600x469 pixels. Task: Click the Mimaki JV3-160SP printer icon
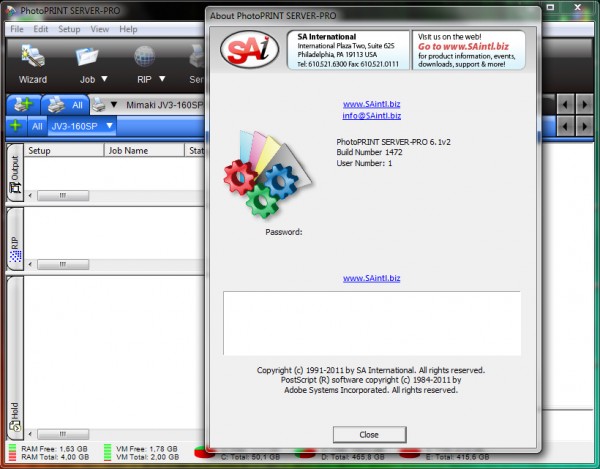(x=98, y=104)
